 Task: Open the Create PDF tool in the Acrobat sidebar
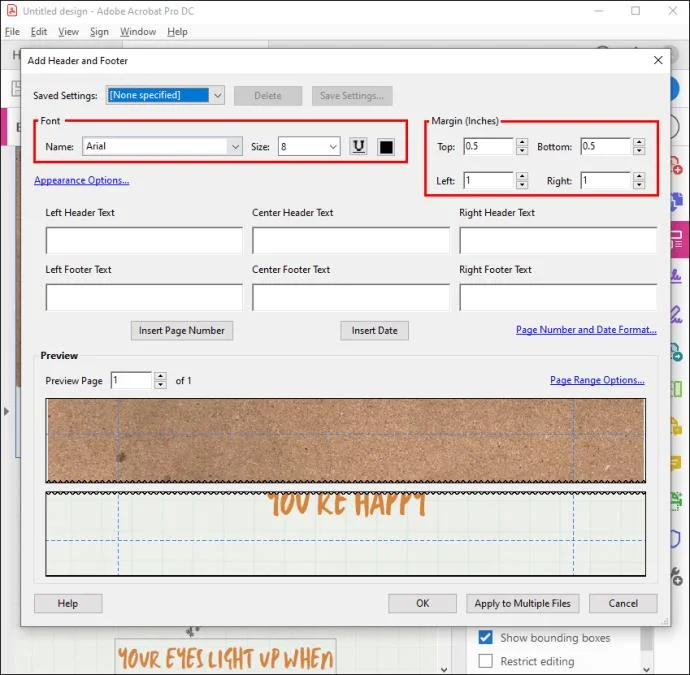[676, 165]
